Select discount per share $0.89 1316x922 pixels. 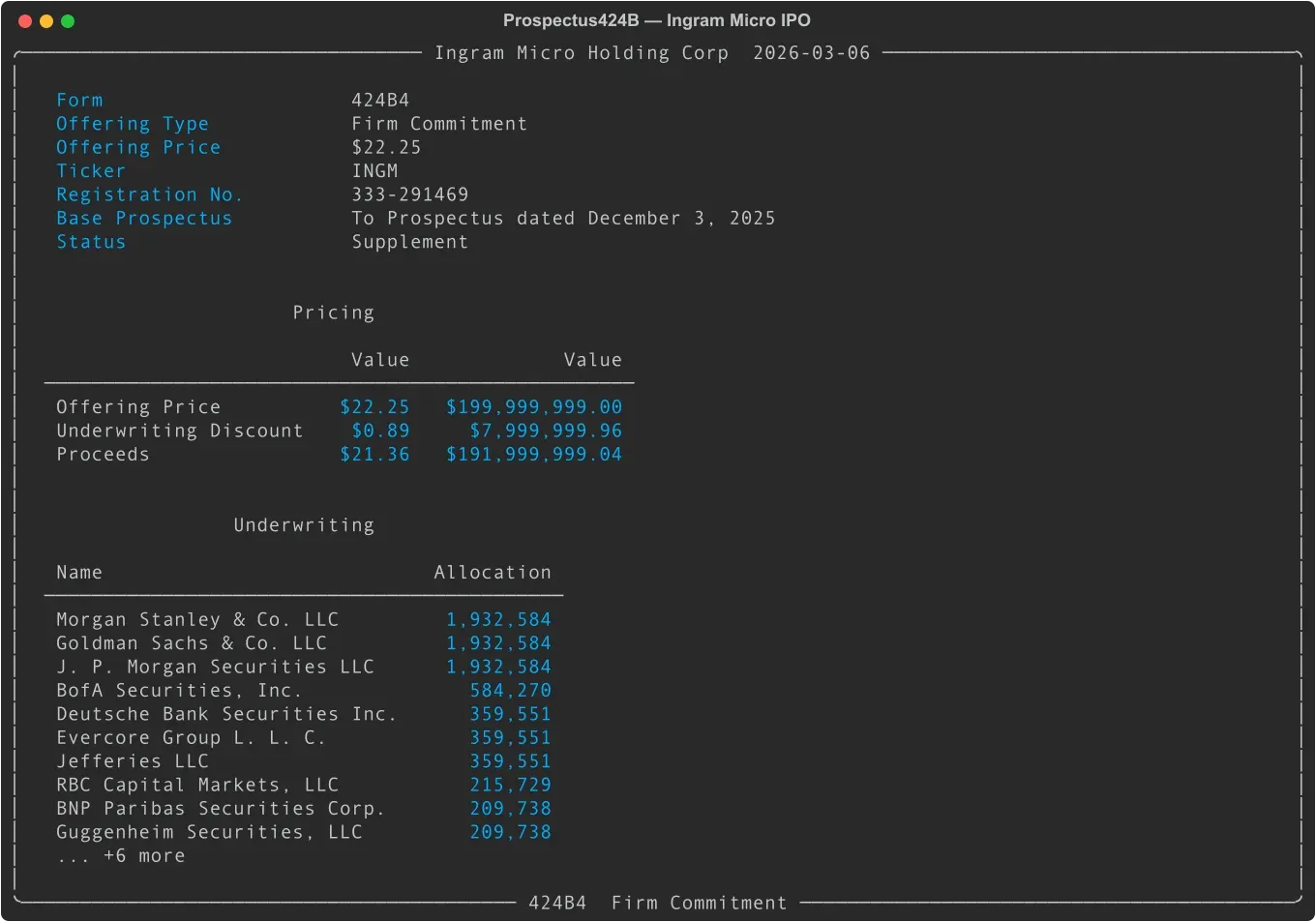point(380,431)
